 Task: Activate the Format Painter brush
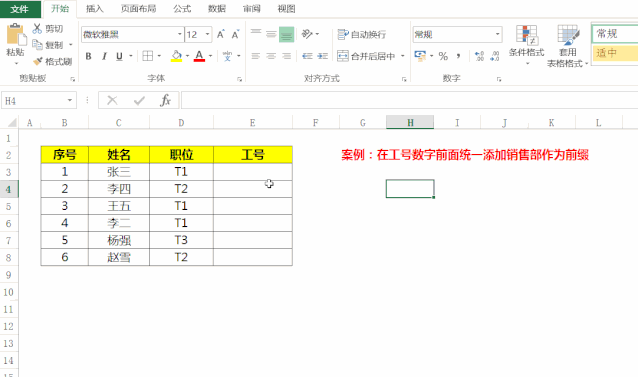(52, 61)
